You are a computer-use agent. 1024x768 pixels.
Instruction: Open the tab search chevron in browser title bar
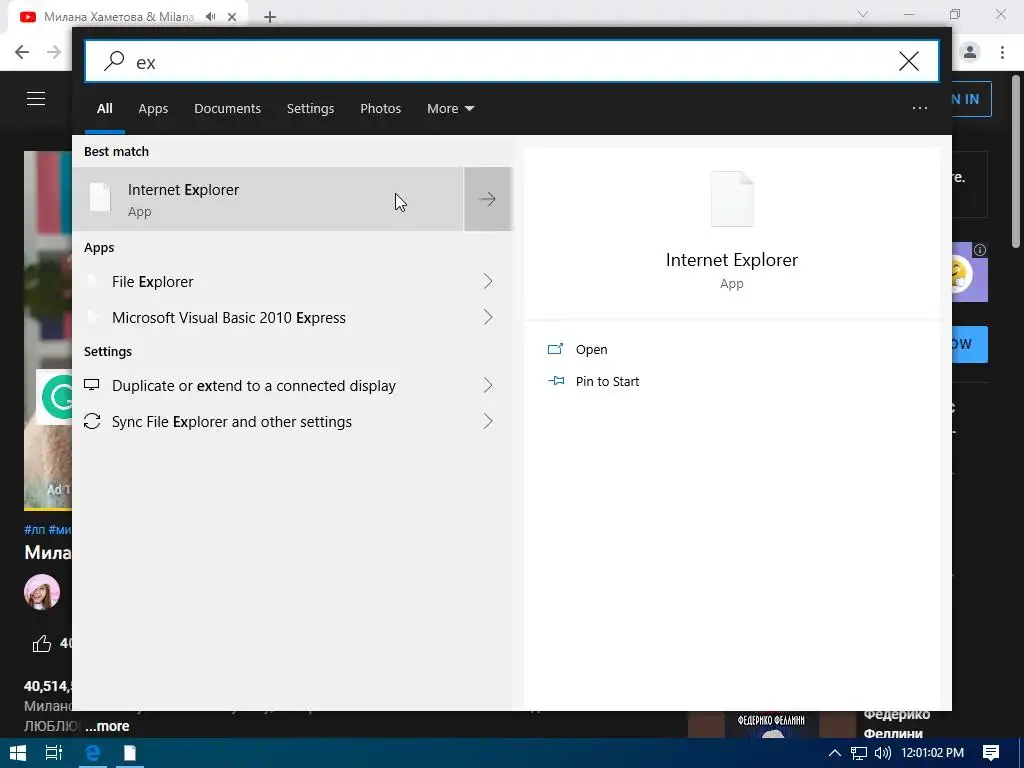(863, 14)
